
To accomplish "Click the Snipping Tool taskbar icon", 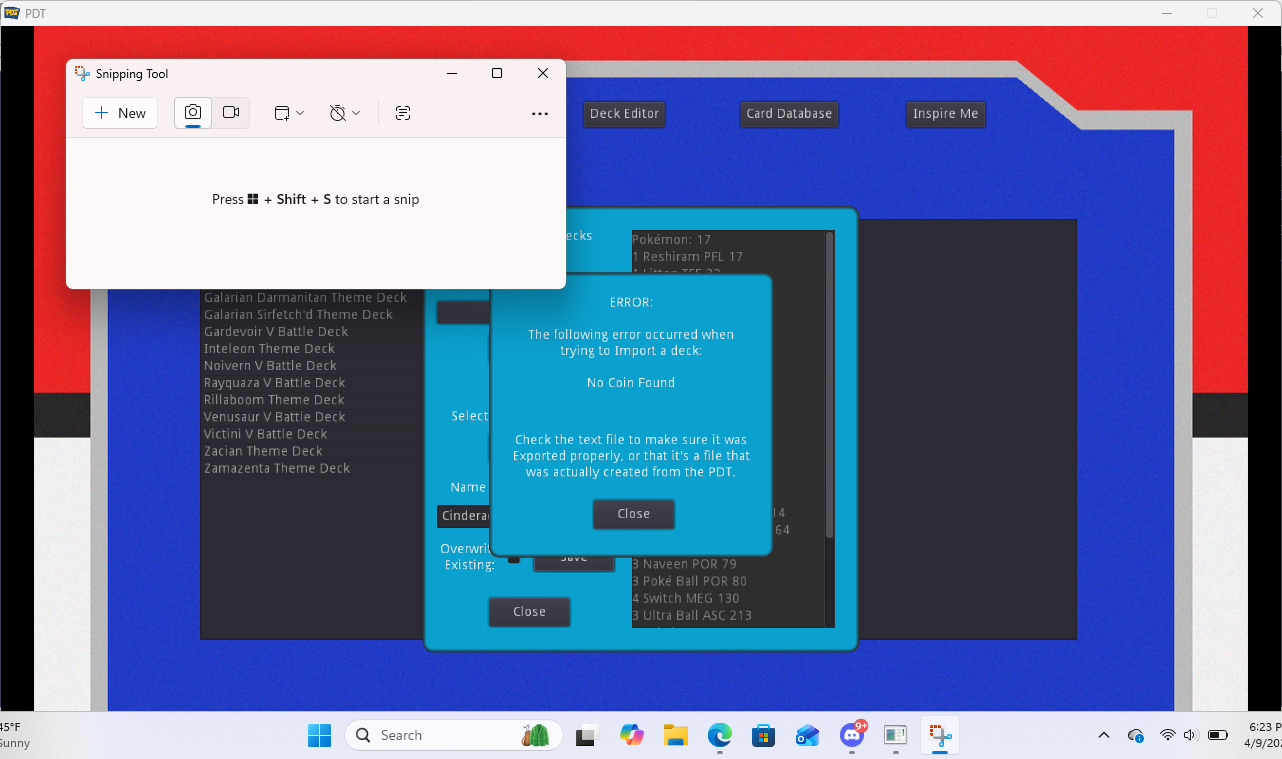I will coord(939,735).
